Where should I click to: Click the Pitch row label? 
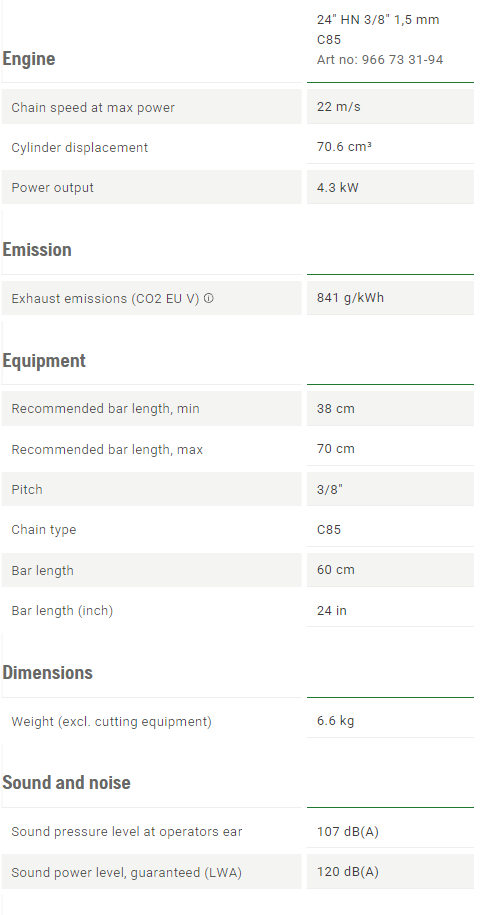(x=27, y=490)
